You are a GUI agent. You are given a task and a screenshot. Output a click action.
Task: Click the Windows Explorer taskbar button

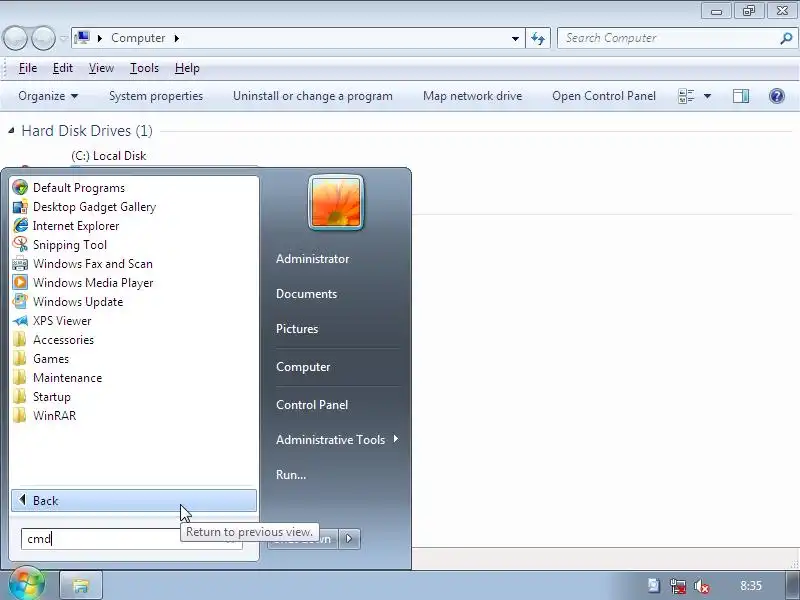(x=81, y=585)
